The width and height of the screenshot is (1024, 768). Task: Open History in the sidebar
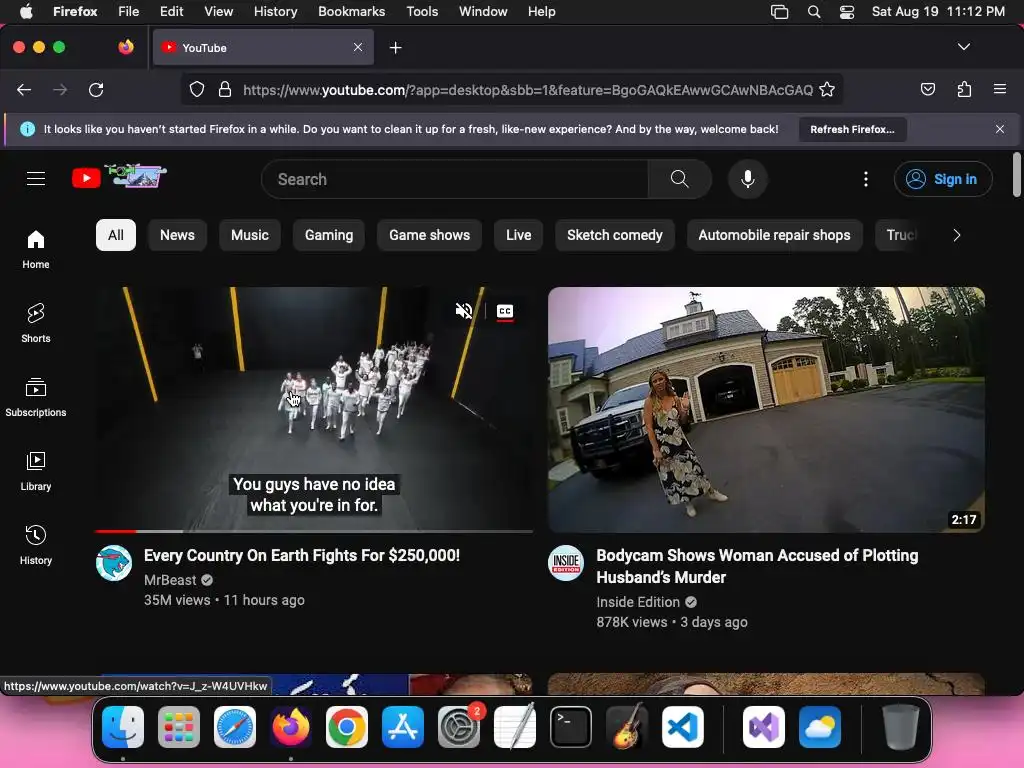(x=36, y=545)
